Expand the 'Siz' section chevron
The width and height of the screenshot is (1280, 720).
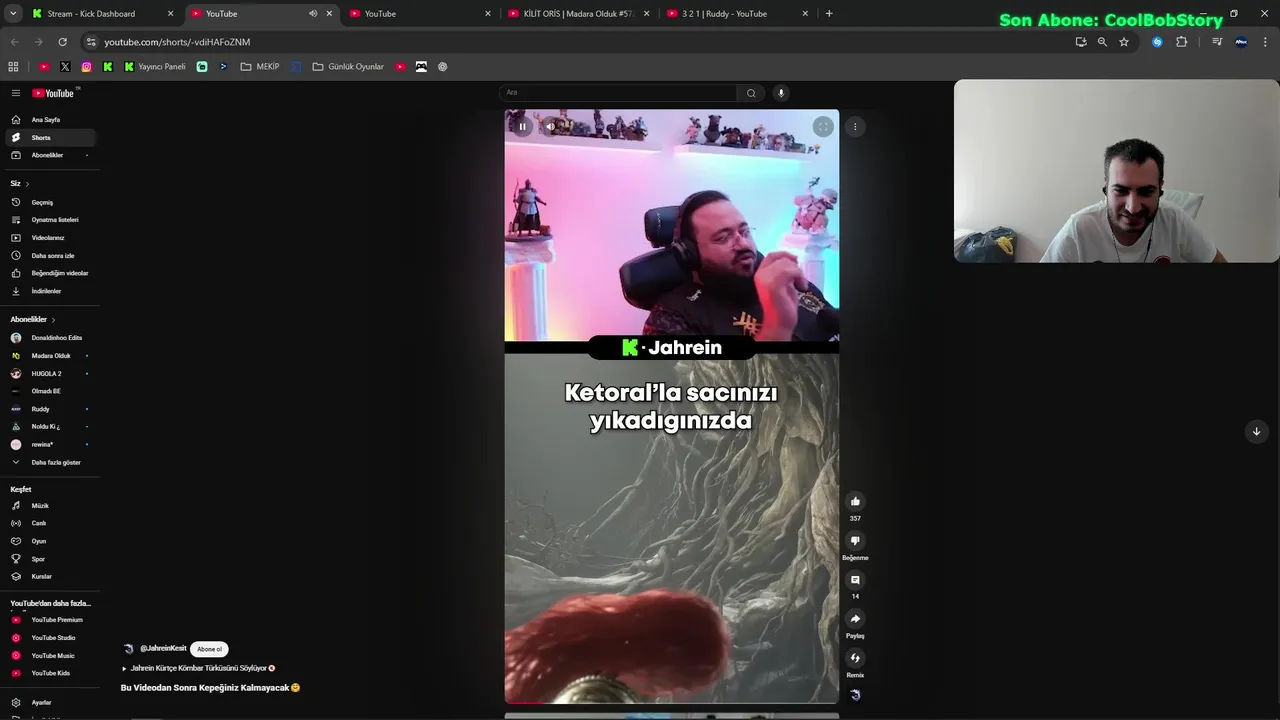27,184
